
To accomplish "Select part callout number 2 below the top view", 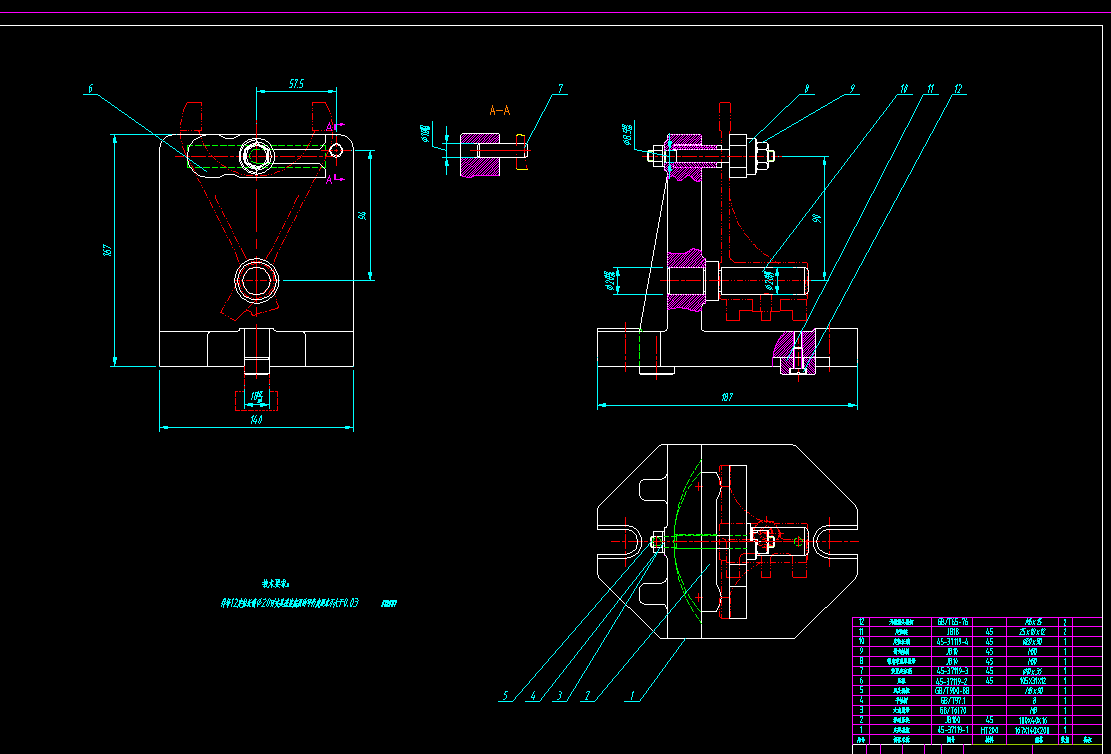I will [587, 697].
